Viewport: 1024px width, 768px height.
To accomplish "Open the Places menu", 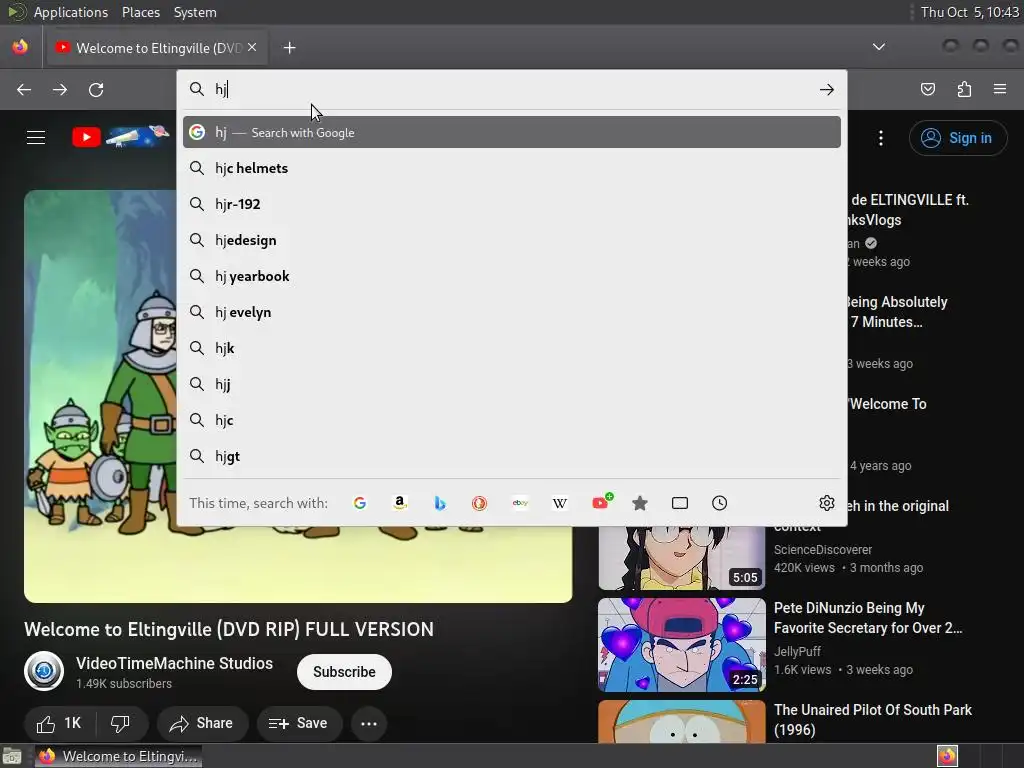I will coord(140,12).
